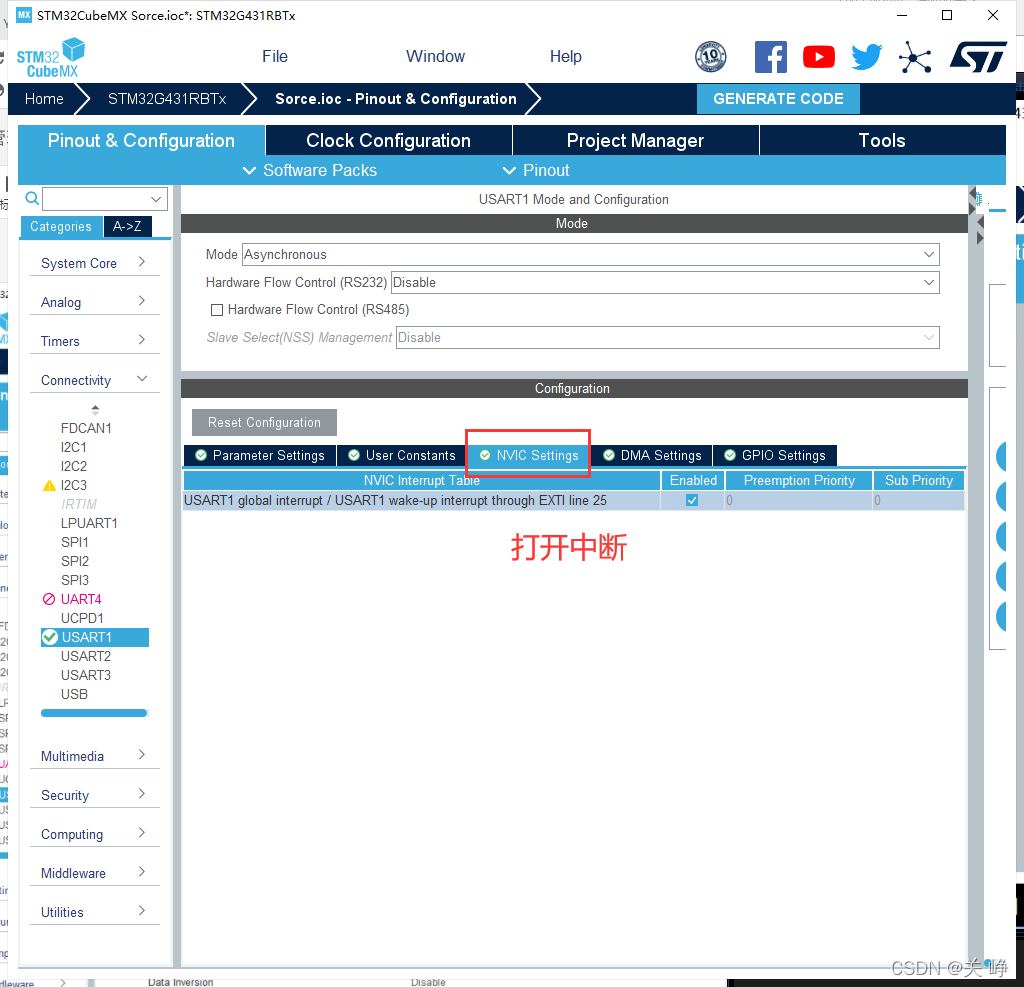Click the GENERATE CODE button
This screenshot has height=987, width=1024.
click(778, 99)
